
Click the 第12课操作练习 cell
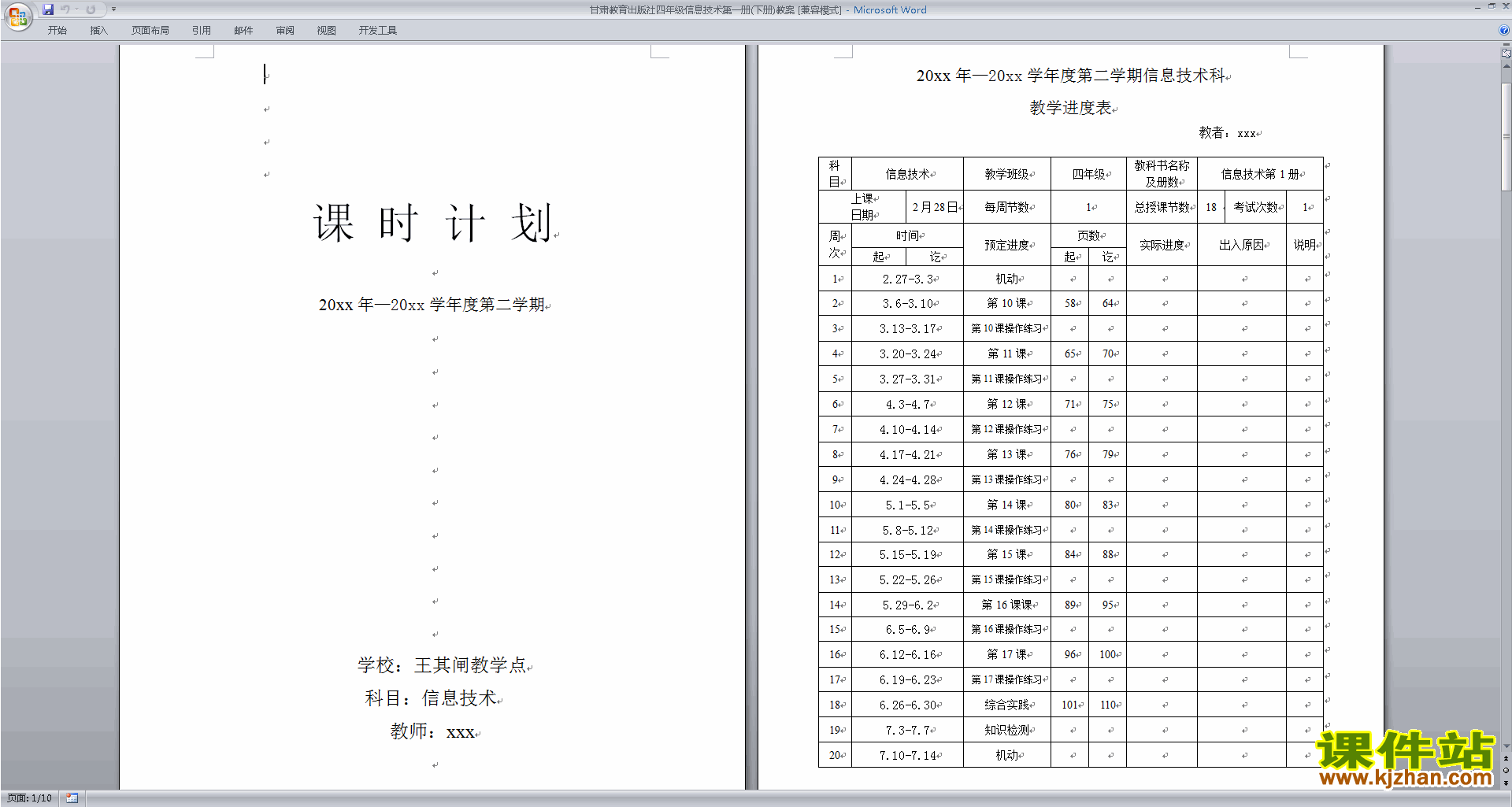[1006, 429]
